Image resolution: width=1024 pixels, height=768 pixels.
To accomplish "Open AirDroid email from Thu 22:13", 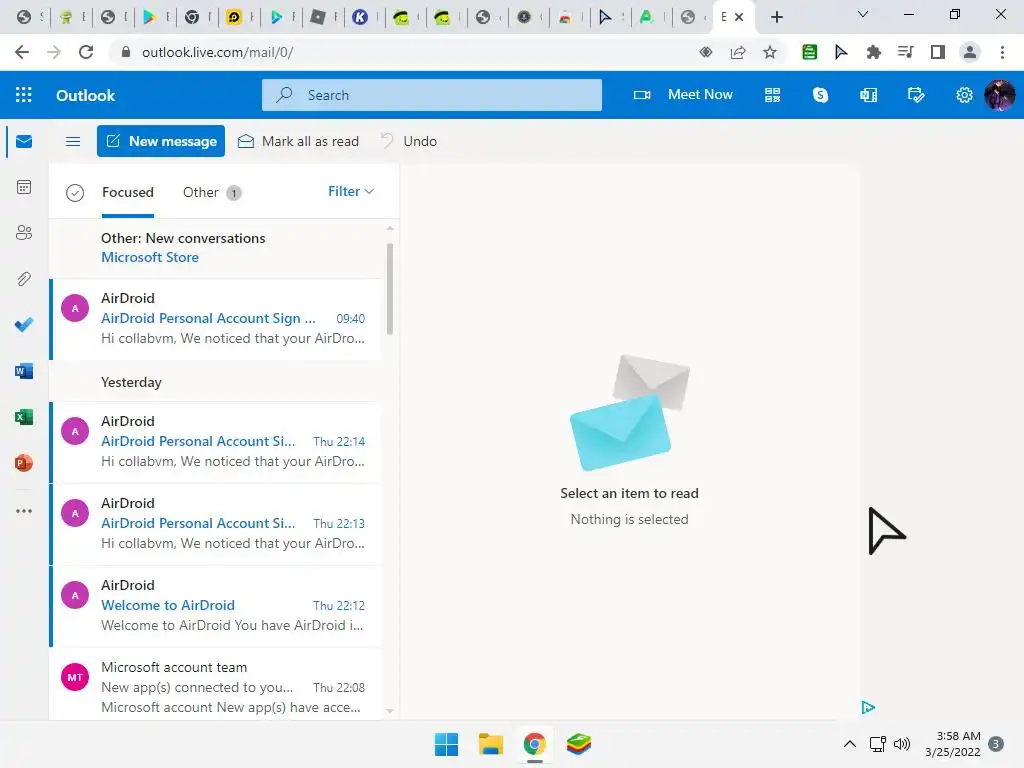I will 216,524.
